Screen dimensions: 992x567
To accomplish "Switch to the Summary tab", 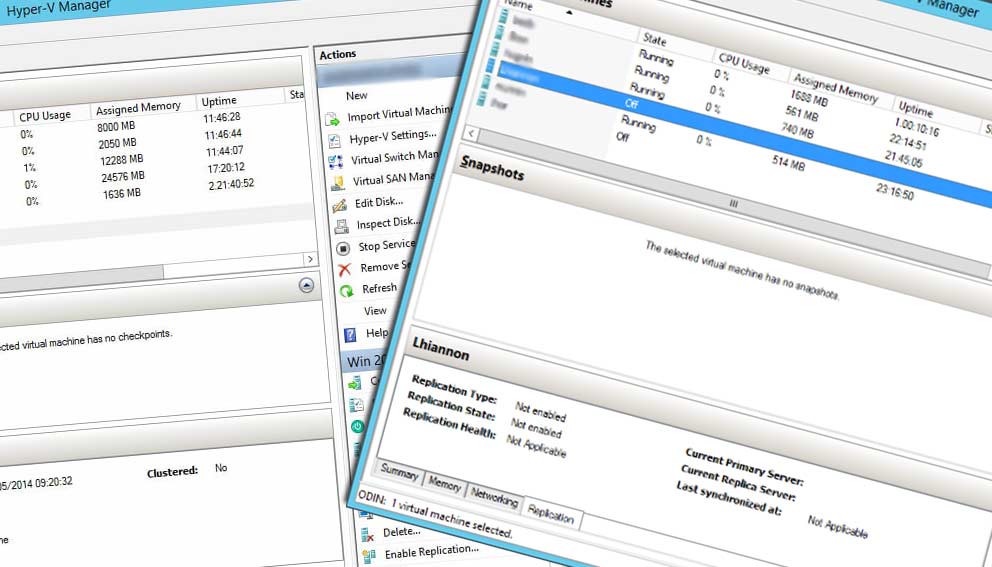I will [x=399, y=473].
